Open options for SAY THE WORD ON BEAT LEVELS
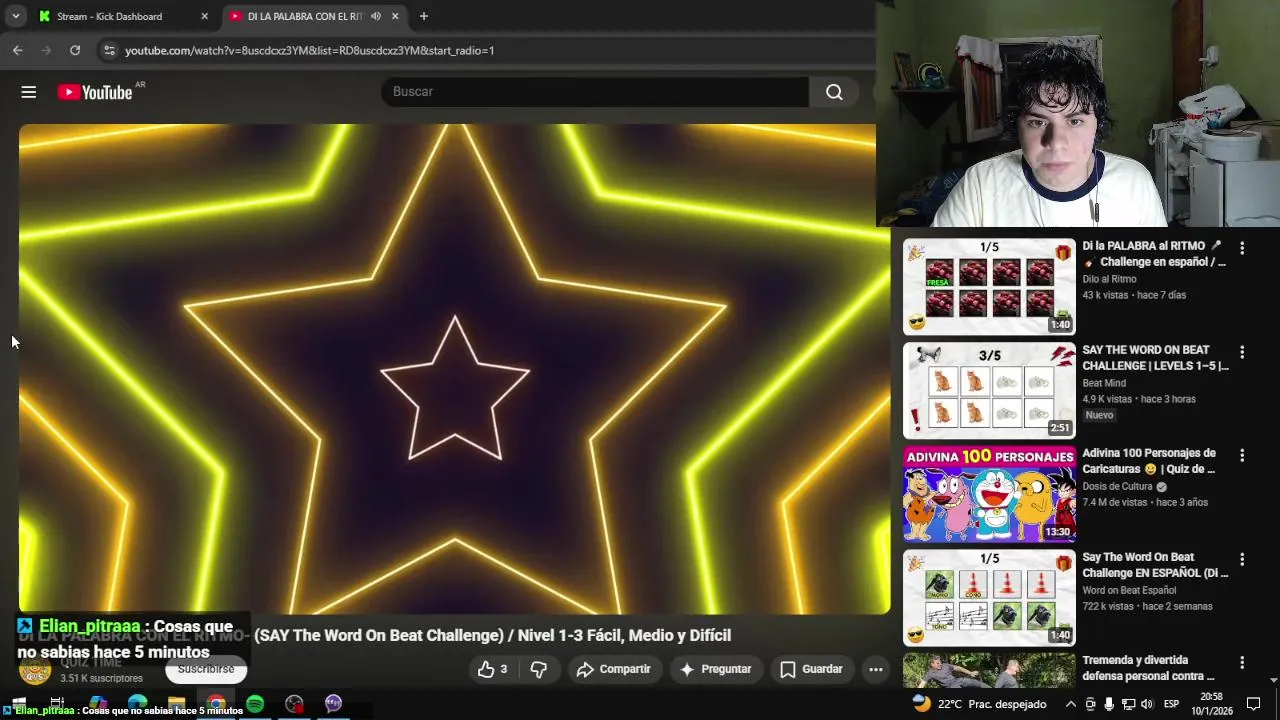The image size is (1280, 720). click(1242, 352)
